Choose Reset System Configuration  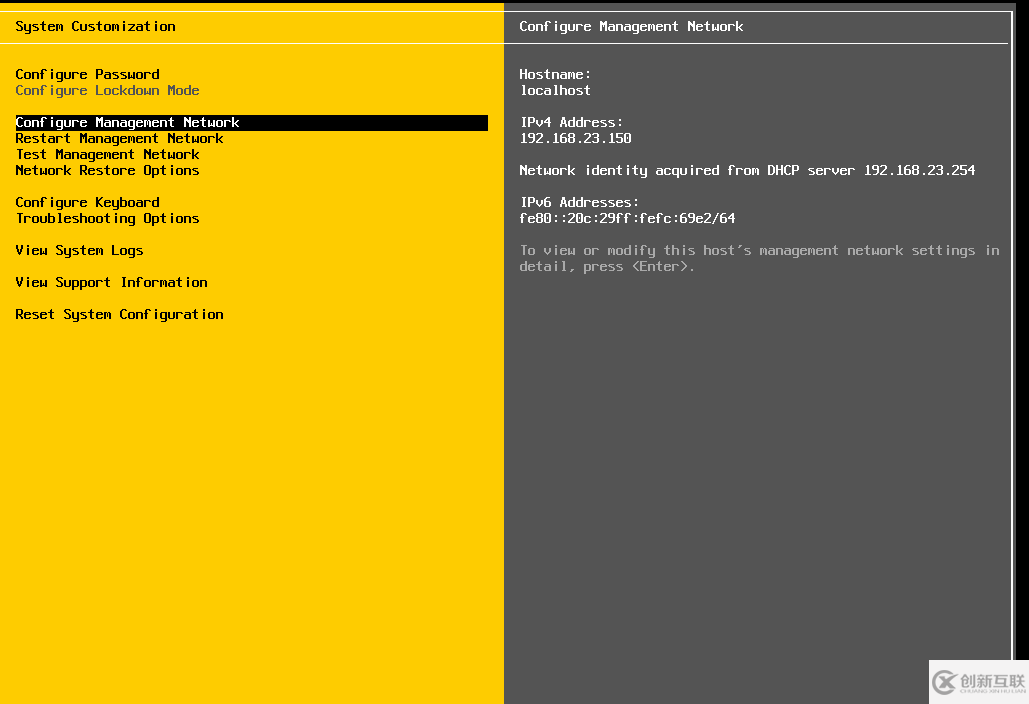(119, 314)
